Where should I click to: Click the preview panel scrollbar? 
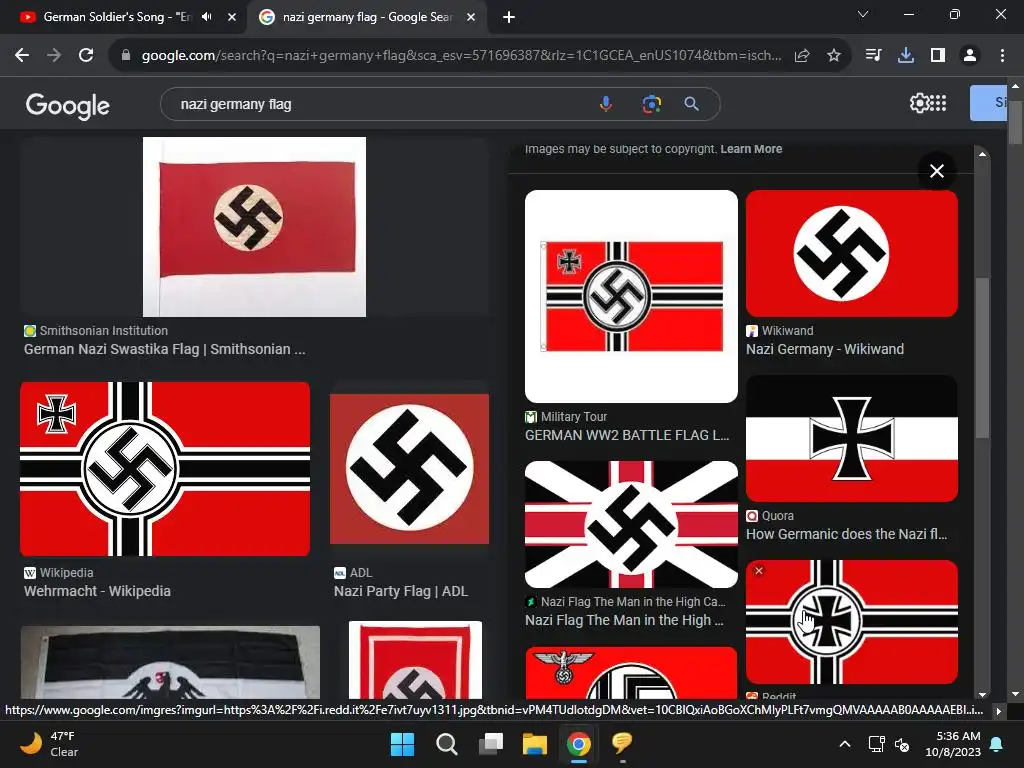pos(982,358)
